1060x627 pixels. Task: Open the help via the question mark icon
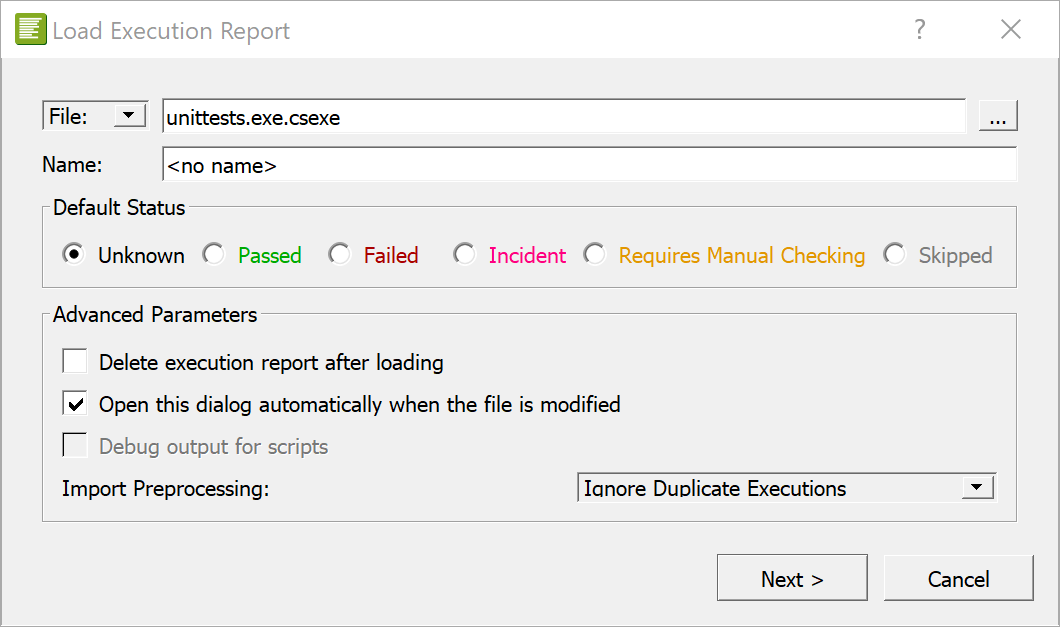coord(918,29)
